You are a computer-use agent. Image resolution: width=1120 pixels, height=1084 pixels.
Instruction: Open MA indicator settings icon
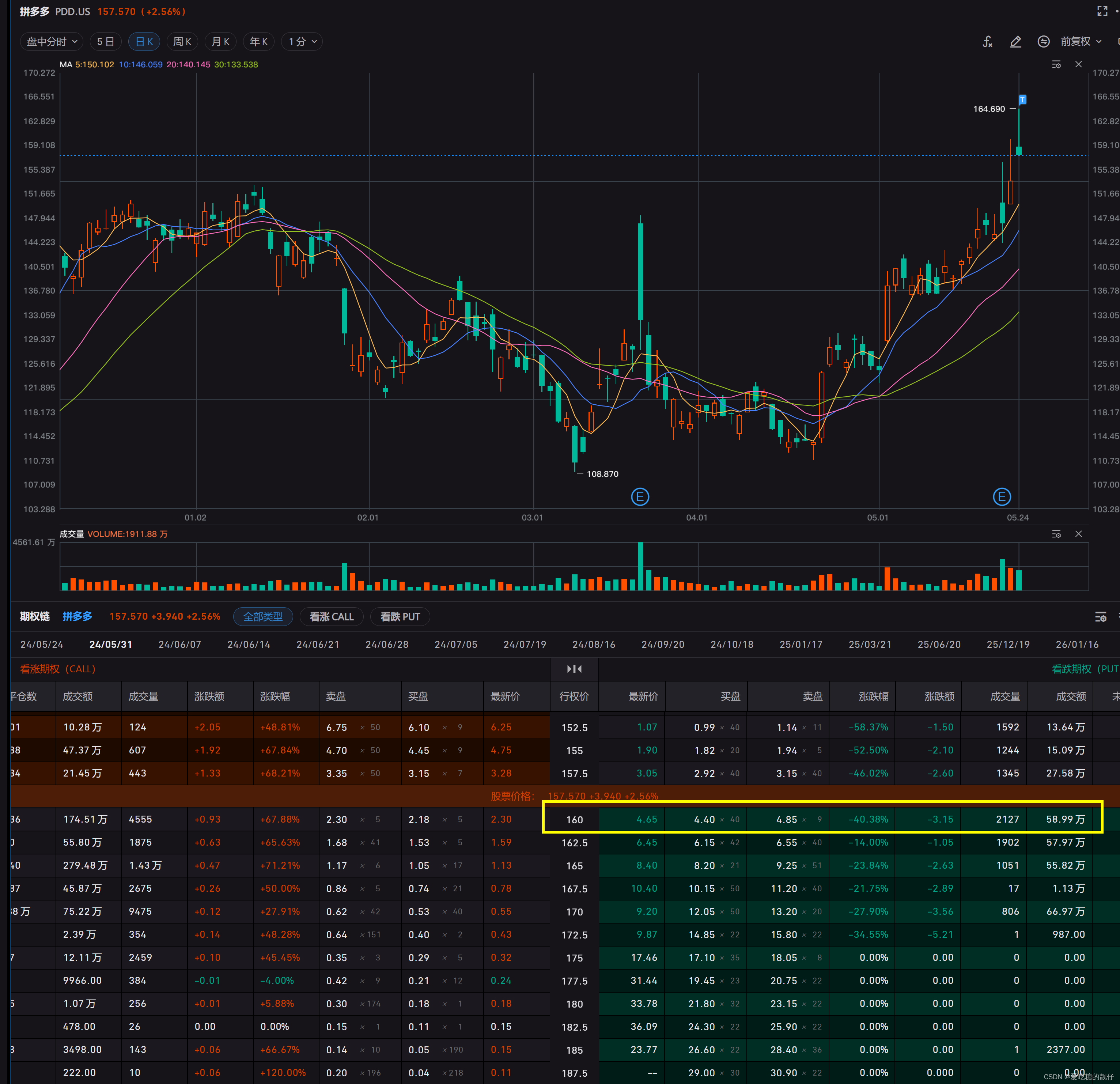coord(1056,65)
